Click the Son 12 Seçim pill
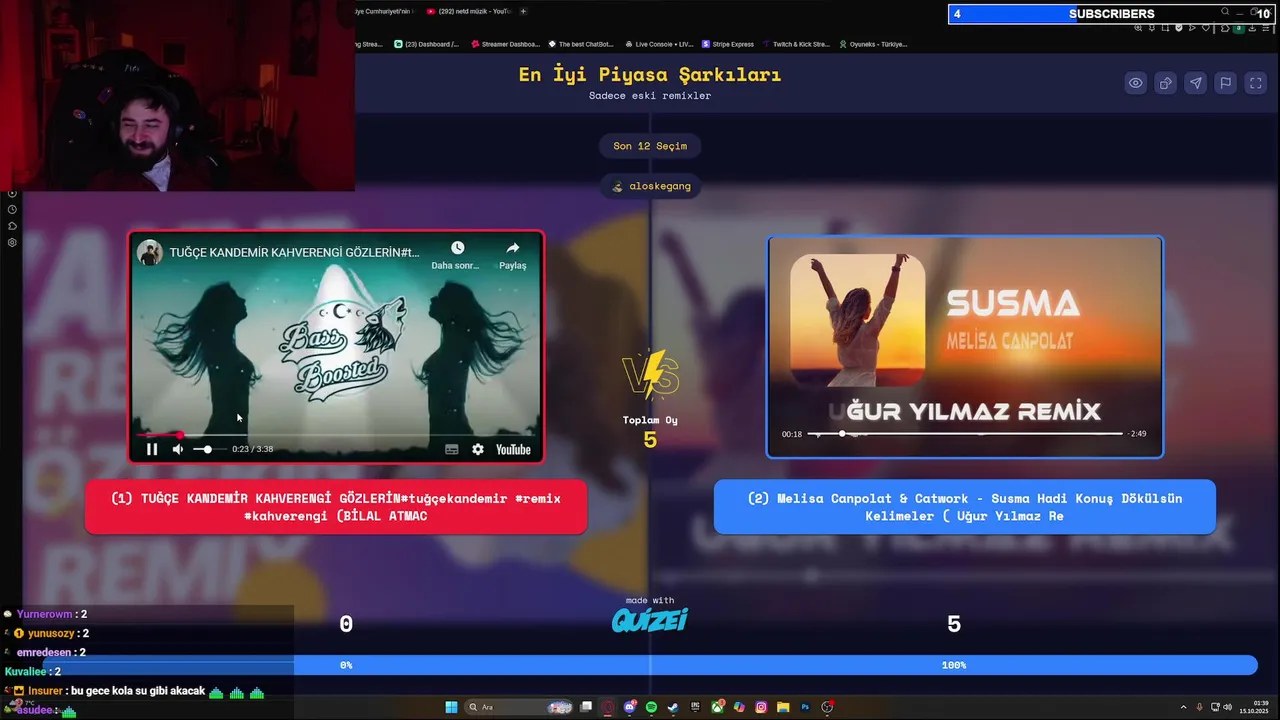1280x720 pixels. (x=650, y=146)
